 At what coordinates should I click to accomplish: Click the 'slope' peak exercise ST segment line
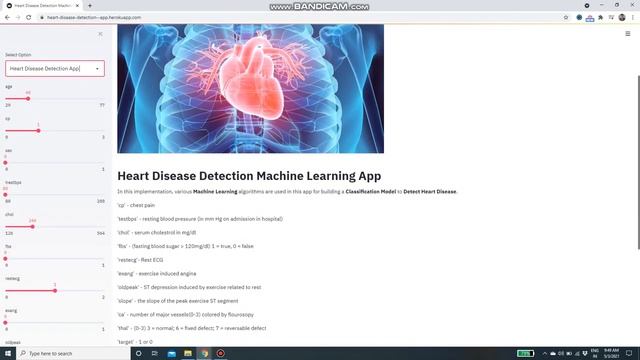click(x=178, y=301)
